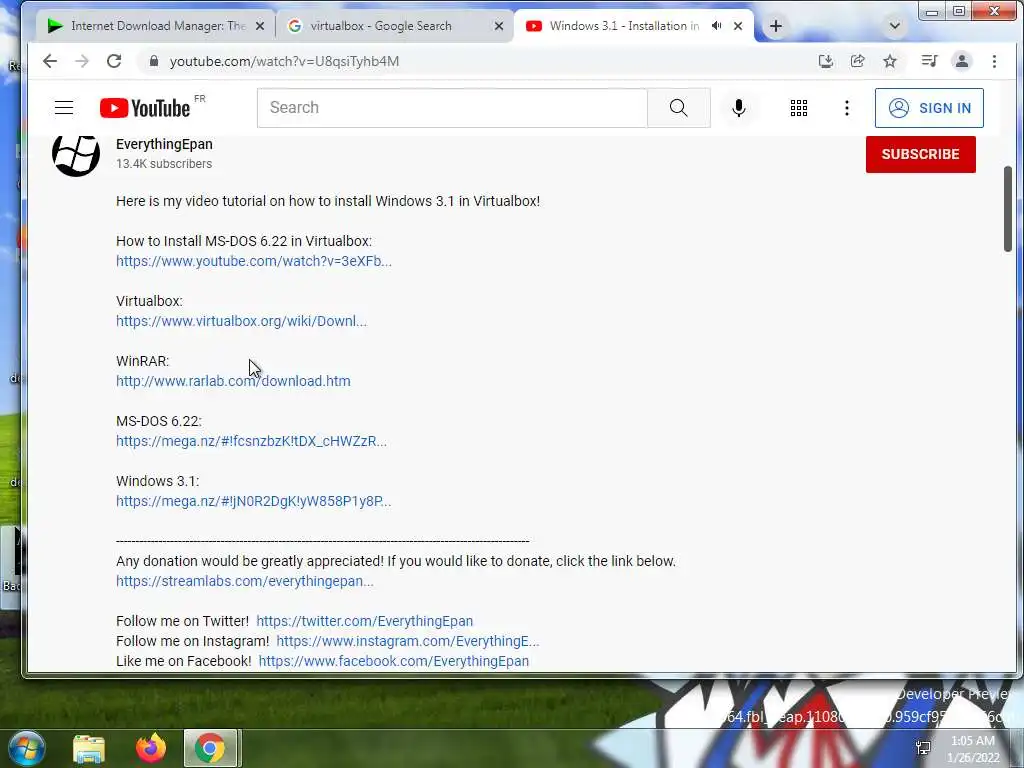Search with your voice microphone icon
Image resolution: width=1024 pixels, height=768 pixels.
point(739,108)
